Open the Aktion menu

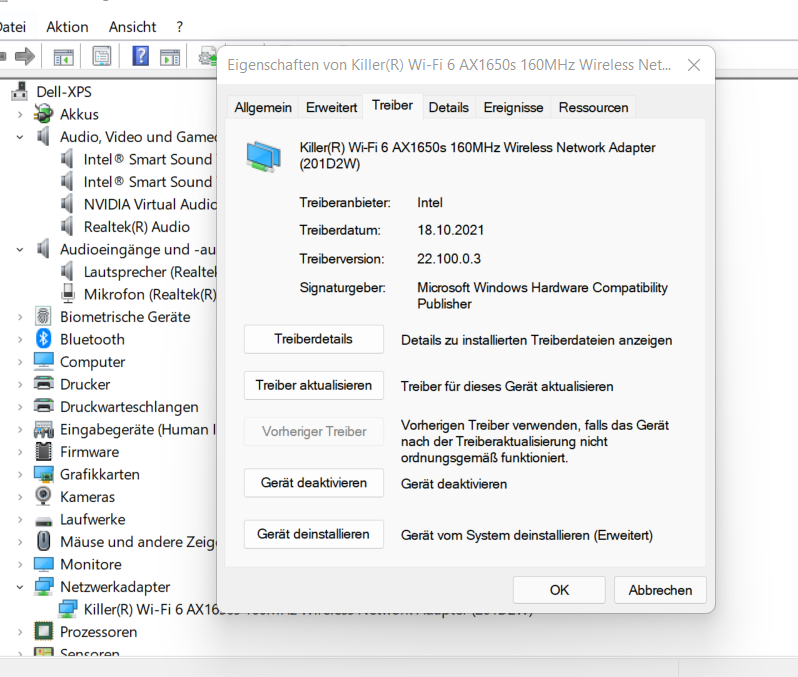point(67,26)
